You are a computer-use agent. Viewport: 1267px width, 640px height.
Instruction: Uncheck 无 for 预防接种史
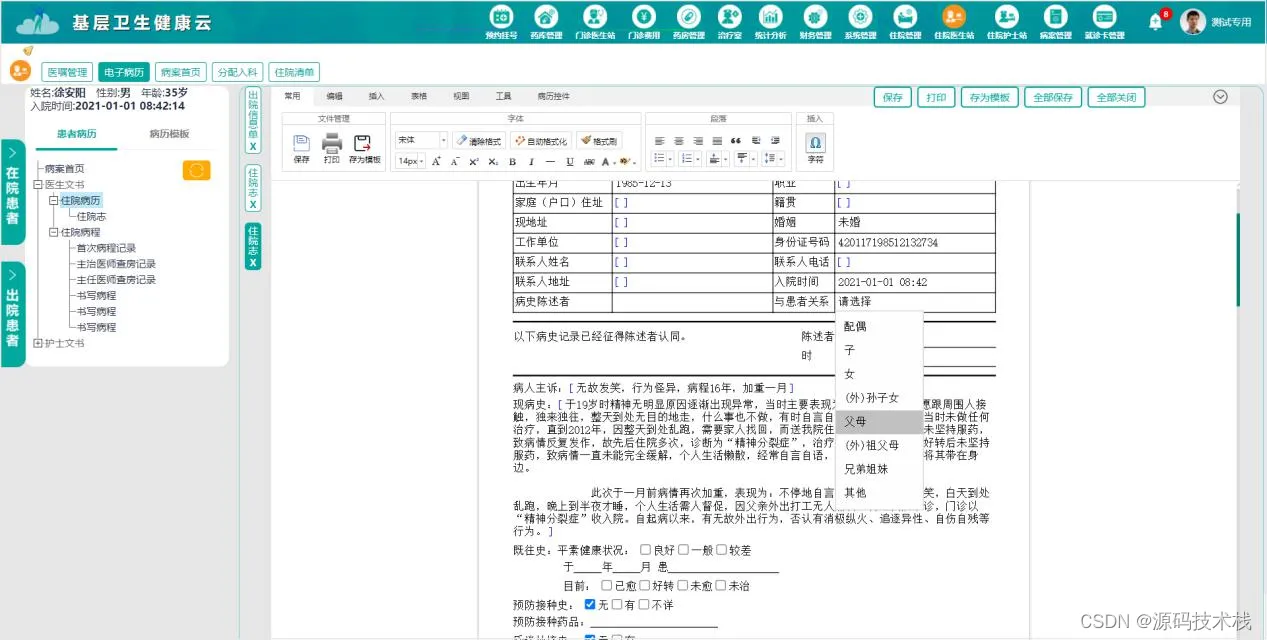[x=590, y=604]
